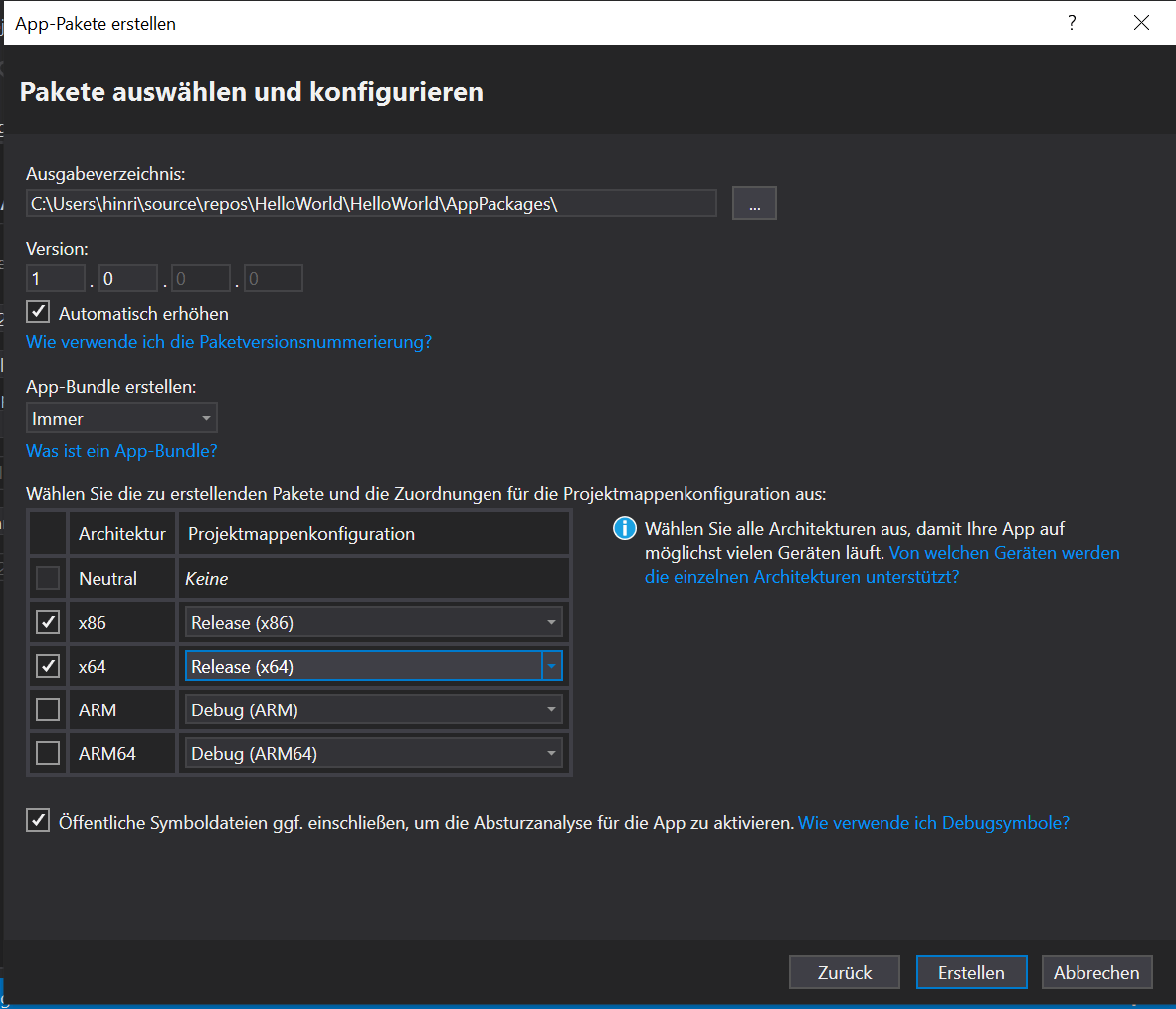Uncheck the x86 architecture checkbox
The width and height of the screenshot is (1176, 1009).
pyautogui.click(x=47, y=622)
